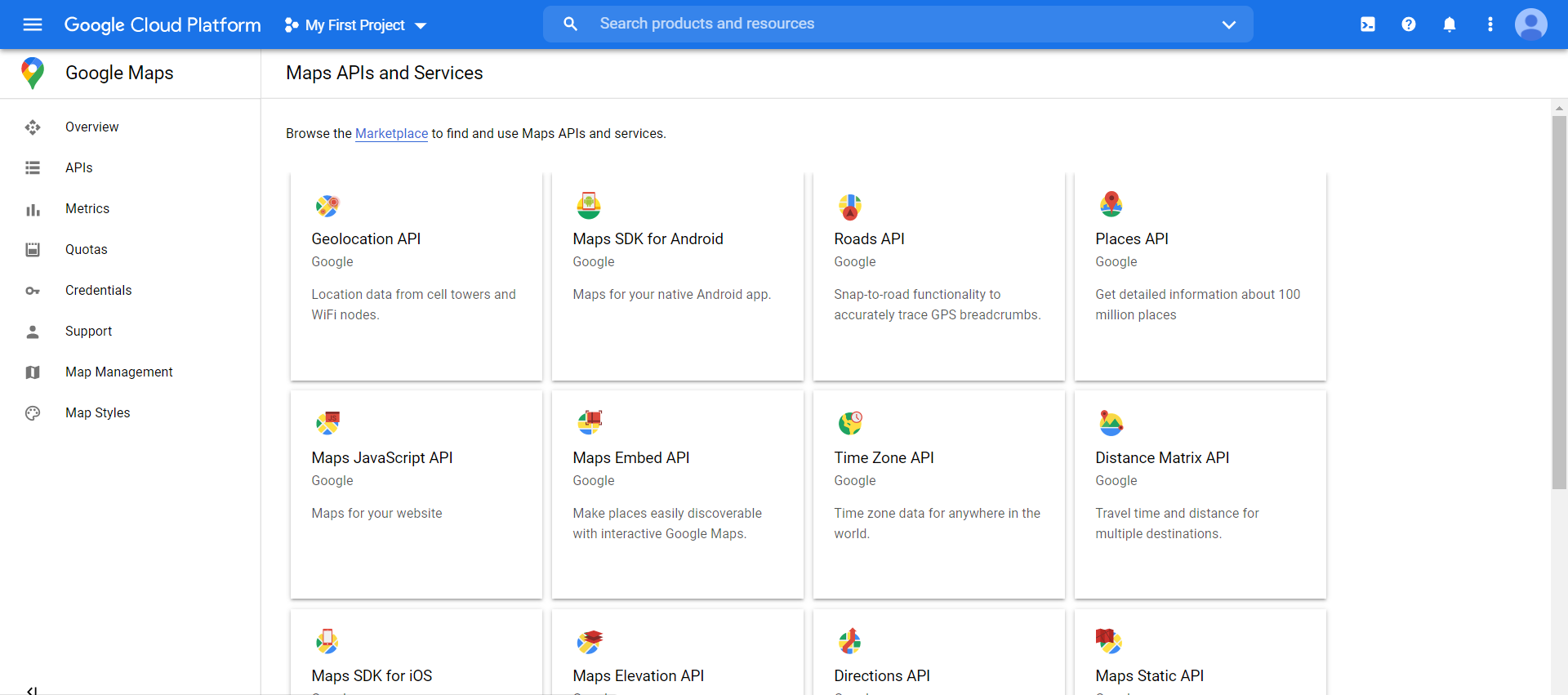Viewport: 1568px width, 695px height.
Task: Click the scrollbar up arrow
Action: click(x=1560, y=108)
